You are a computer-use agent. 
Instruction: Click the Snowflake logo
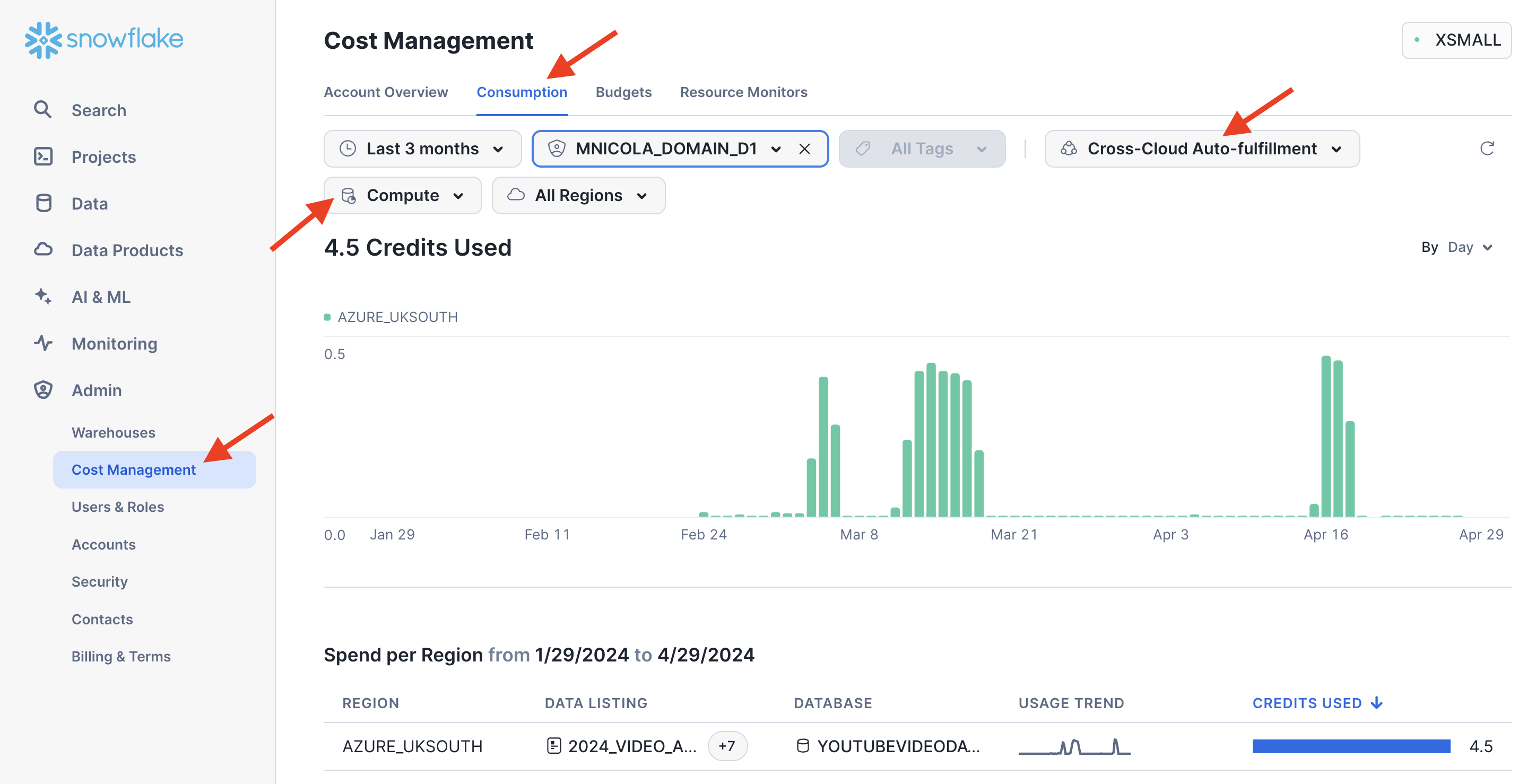tap(104, 40)
